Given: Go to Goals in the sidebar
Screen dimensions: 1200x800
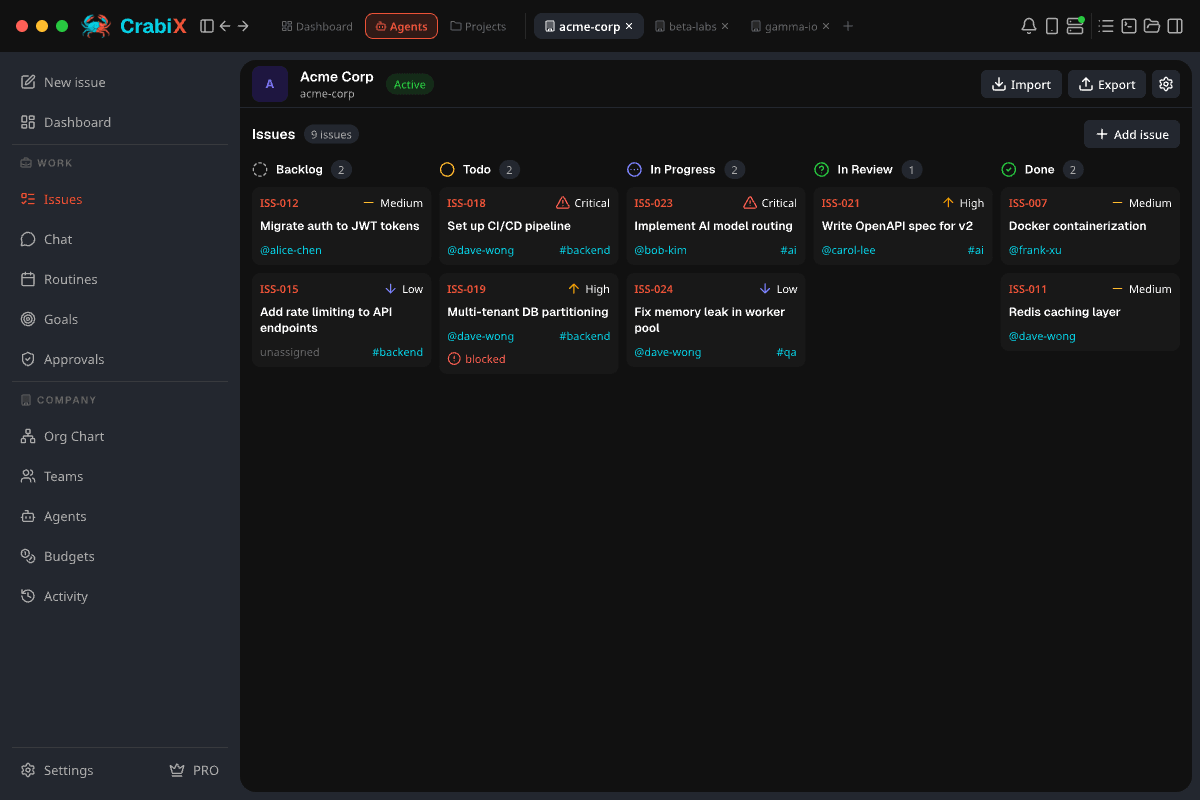Looking at the screenshot, I should point(120,319).
